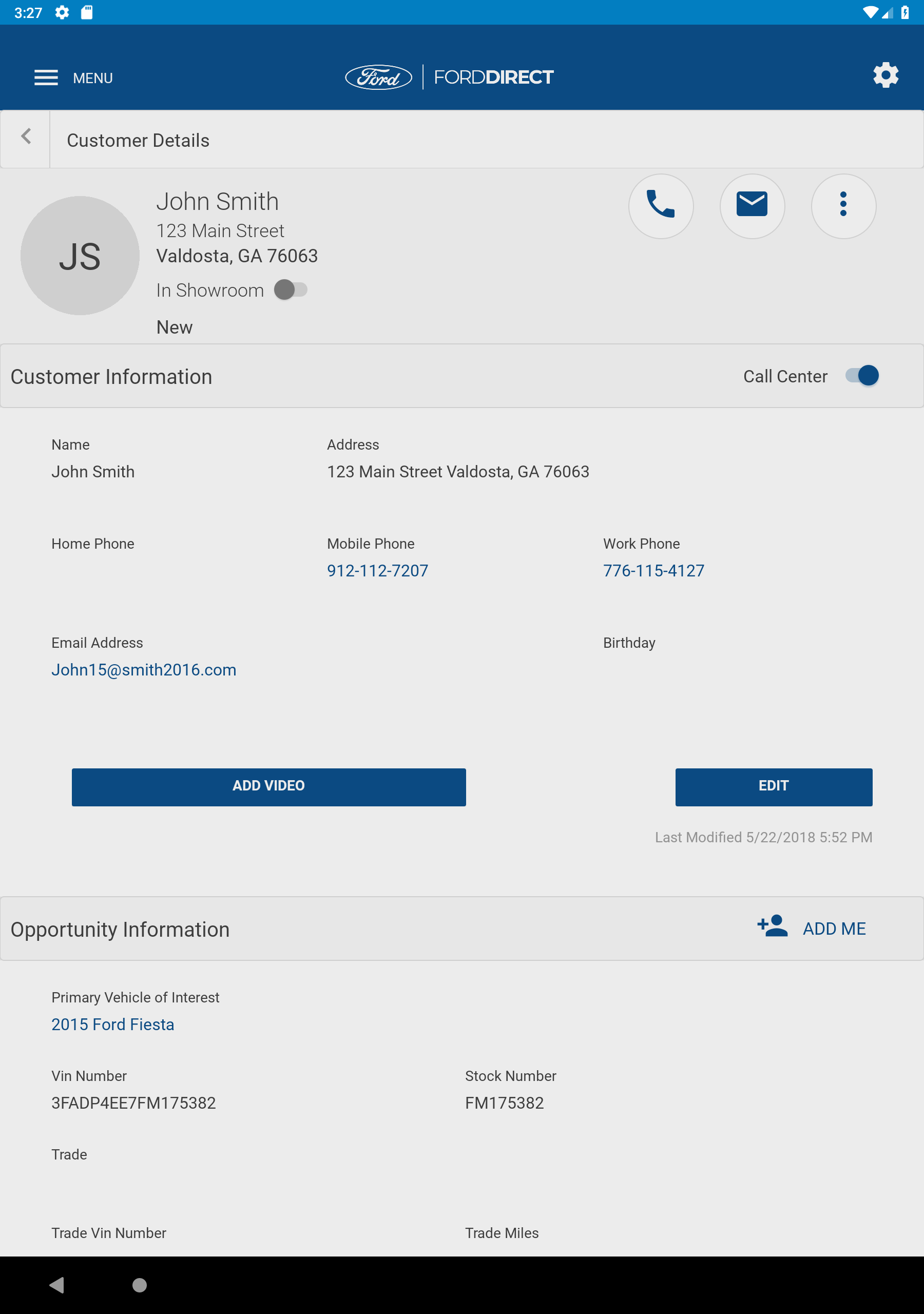Tap status bar SD card icon
This screenshot has height=1314, width=924.
(x=86, y=12)
